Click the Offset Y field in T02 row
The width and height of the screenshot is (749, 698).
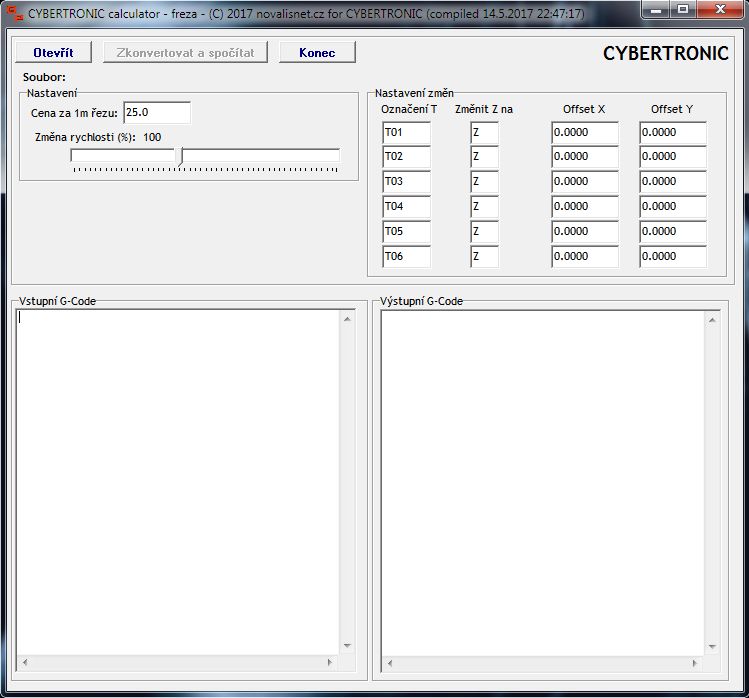673,157
